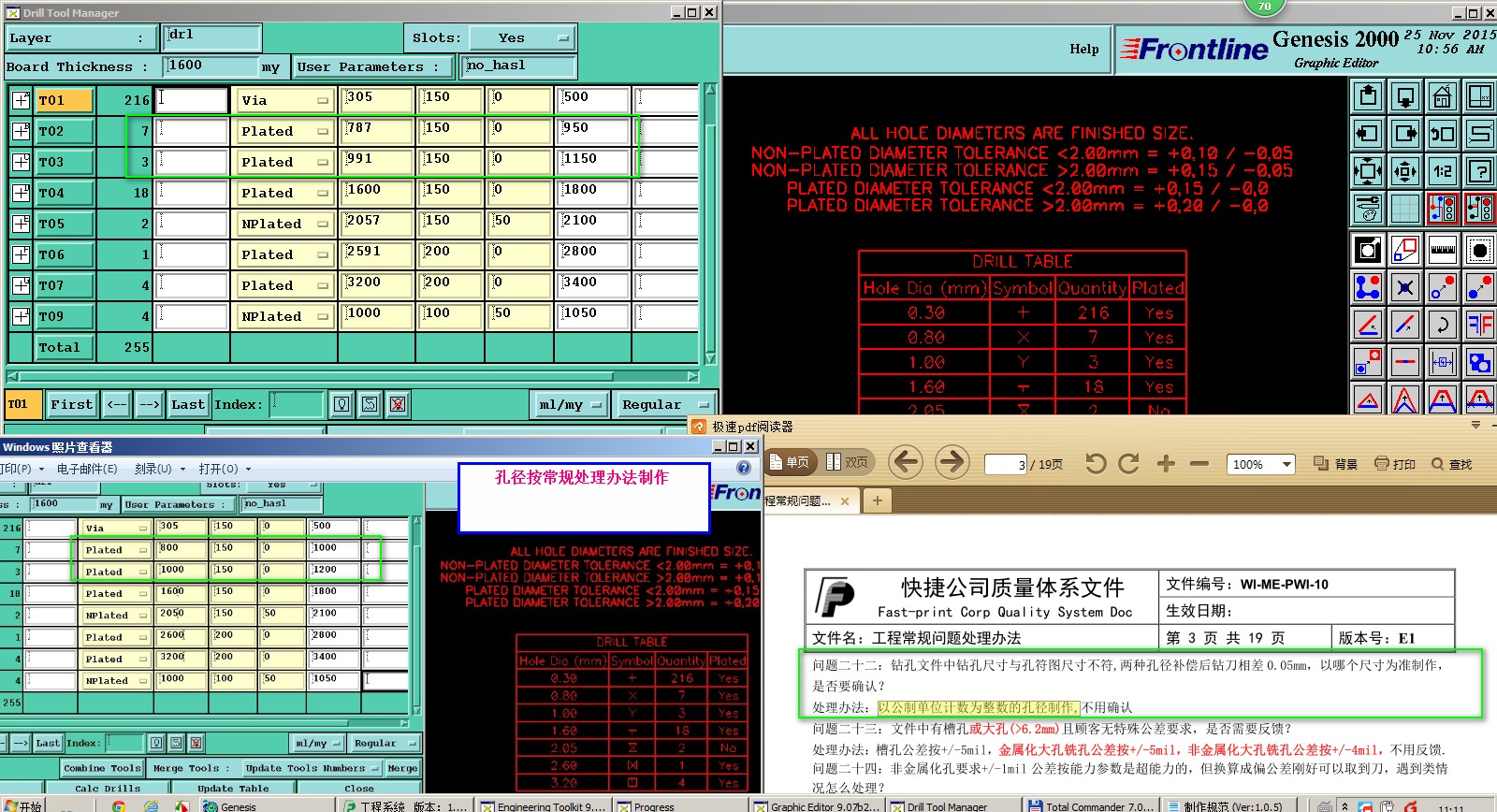Image resolution: width=1497 pixels, height=812 pixels.
Task: Open the Plated type dropdown for T04
Action: pyautogui.click(x=284, y=193)
